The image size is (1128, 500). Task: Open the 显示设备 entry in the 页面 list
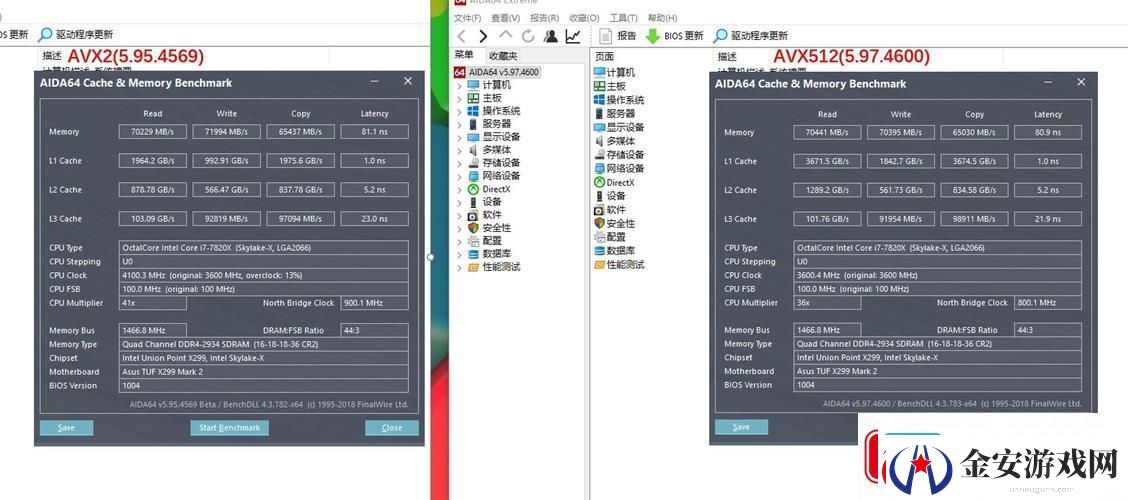(x=619, y=127)
